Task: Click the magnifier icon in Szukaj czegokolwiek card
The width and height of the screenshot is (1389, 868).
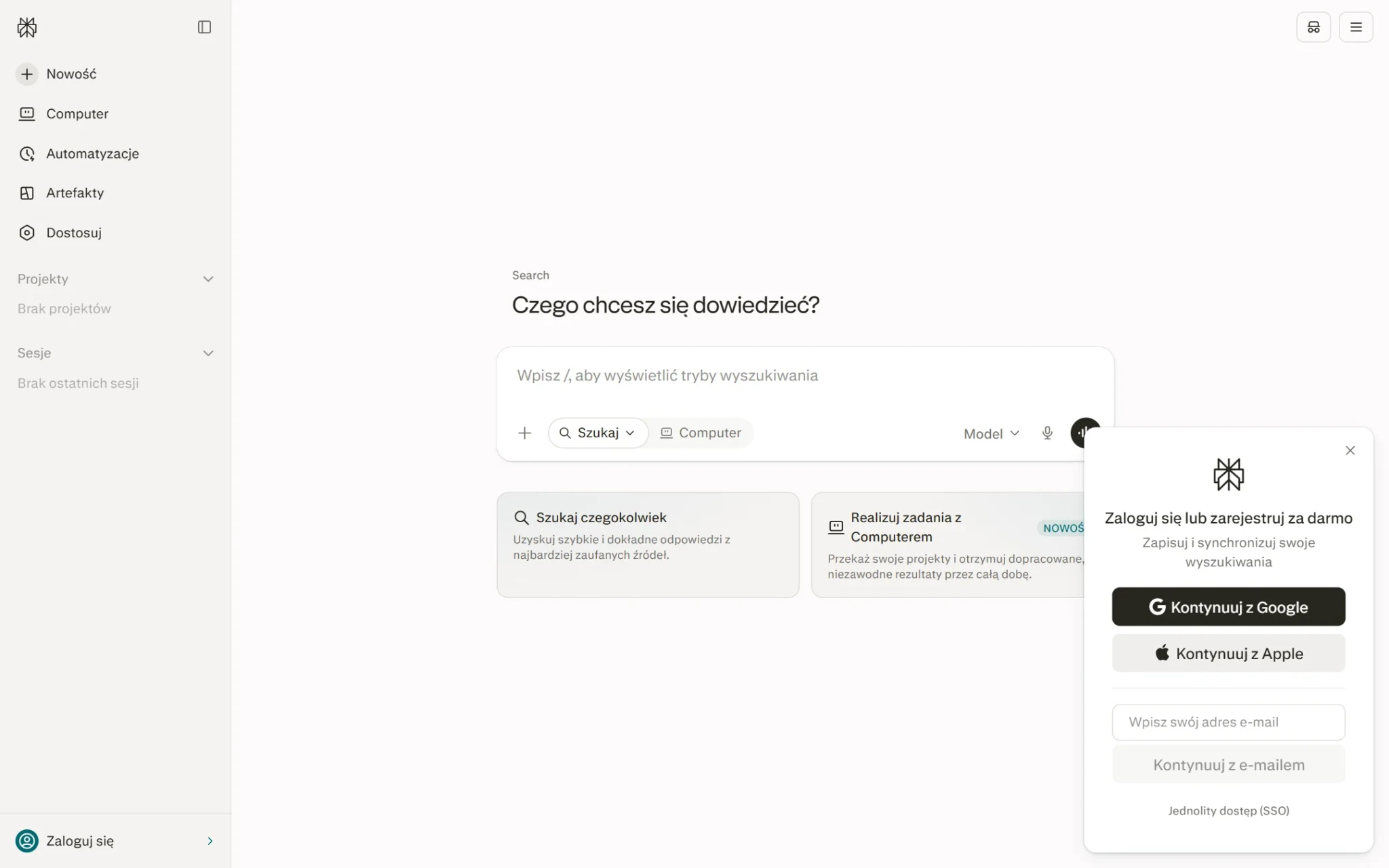Action: coord(521,518)
